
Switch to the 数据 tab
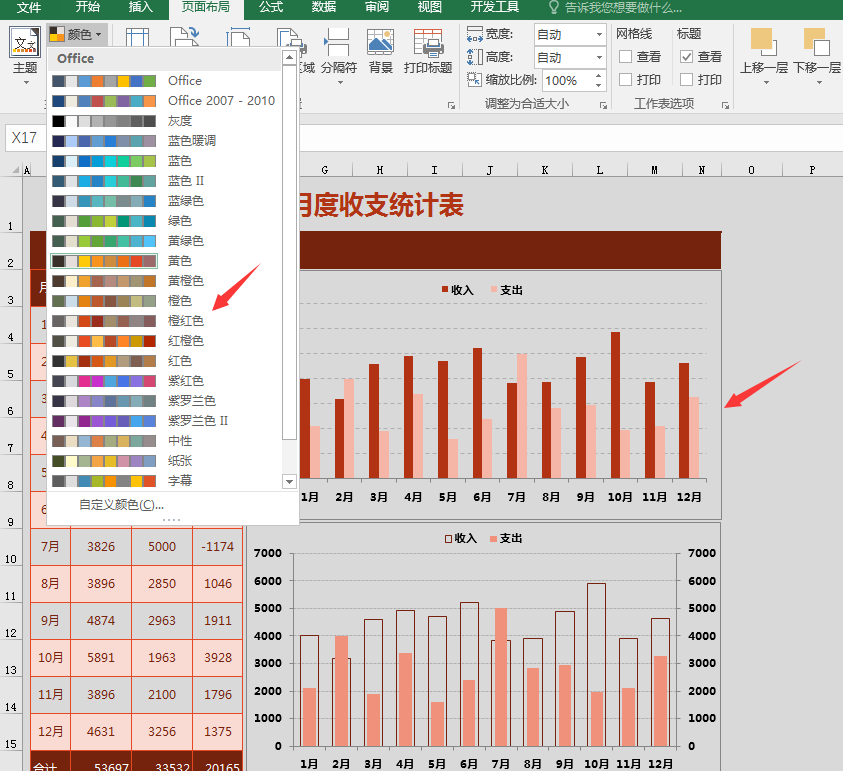coord(324,7)
